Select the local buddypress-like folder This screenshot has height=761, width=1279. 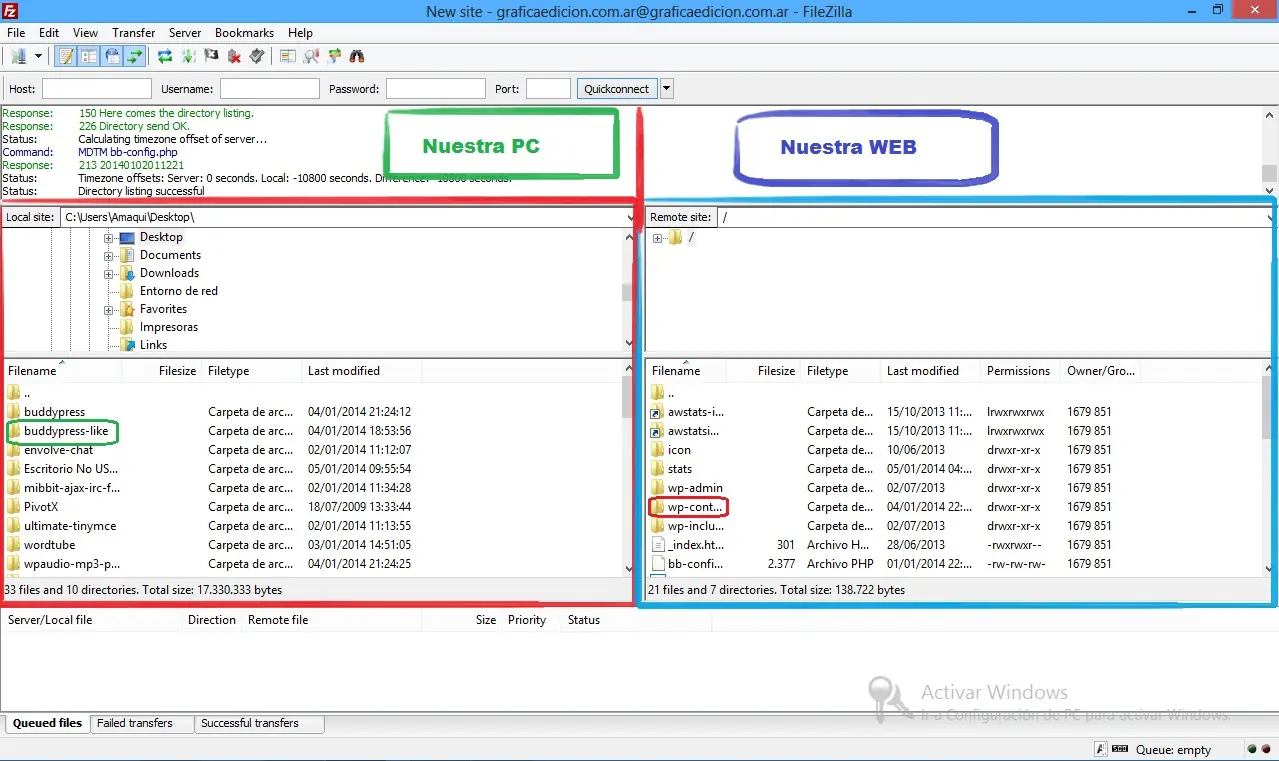click(66, 431)
